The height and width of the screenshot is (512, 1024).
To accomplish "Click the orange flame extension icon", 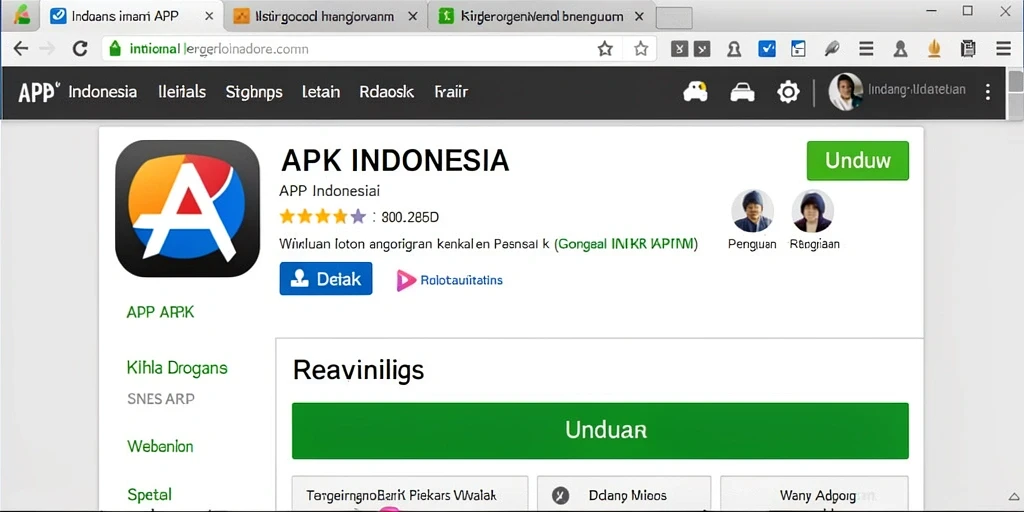I will (935, 48).
